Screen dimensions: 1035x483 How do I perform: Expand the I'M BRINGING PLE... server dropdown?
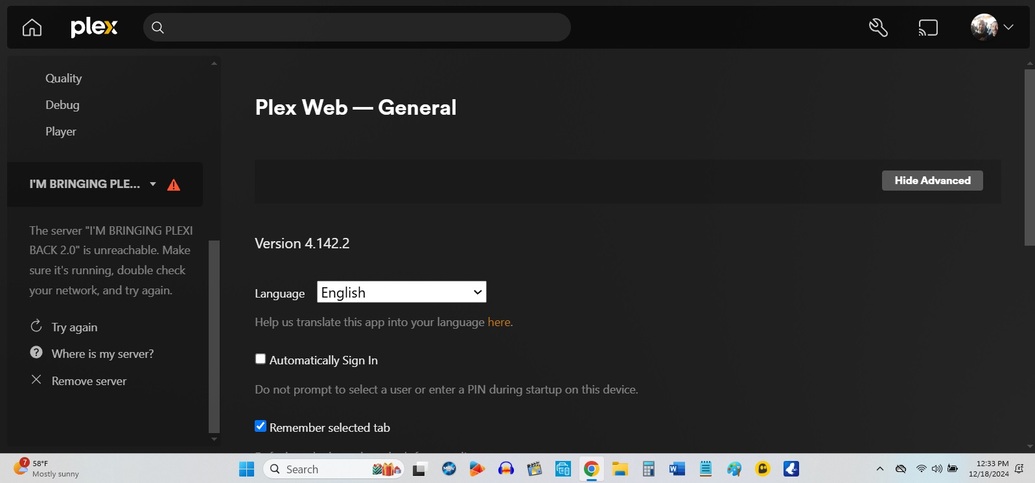tap(152, 184)
